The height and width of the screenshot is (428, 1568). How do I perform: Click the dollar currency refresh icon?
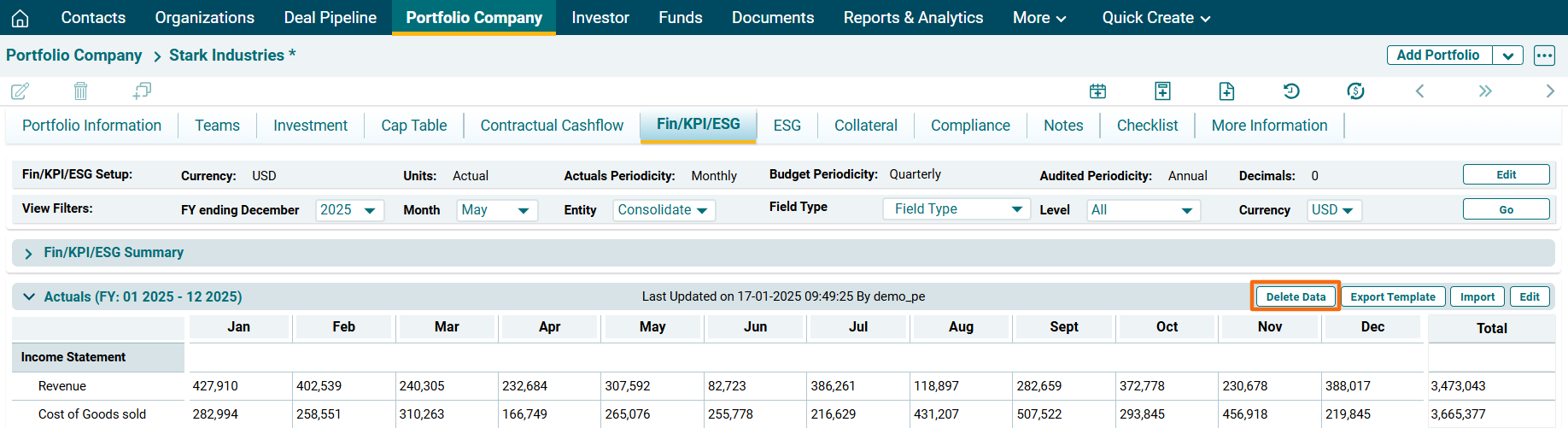(x=1355, y=91)
